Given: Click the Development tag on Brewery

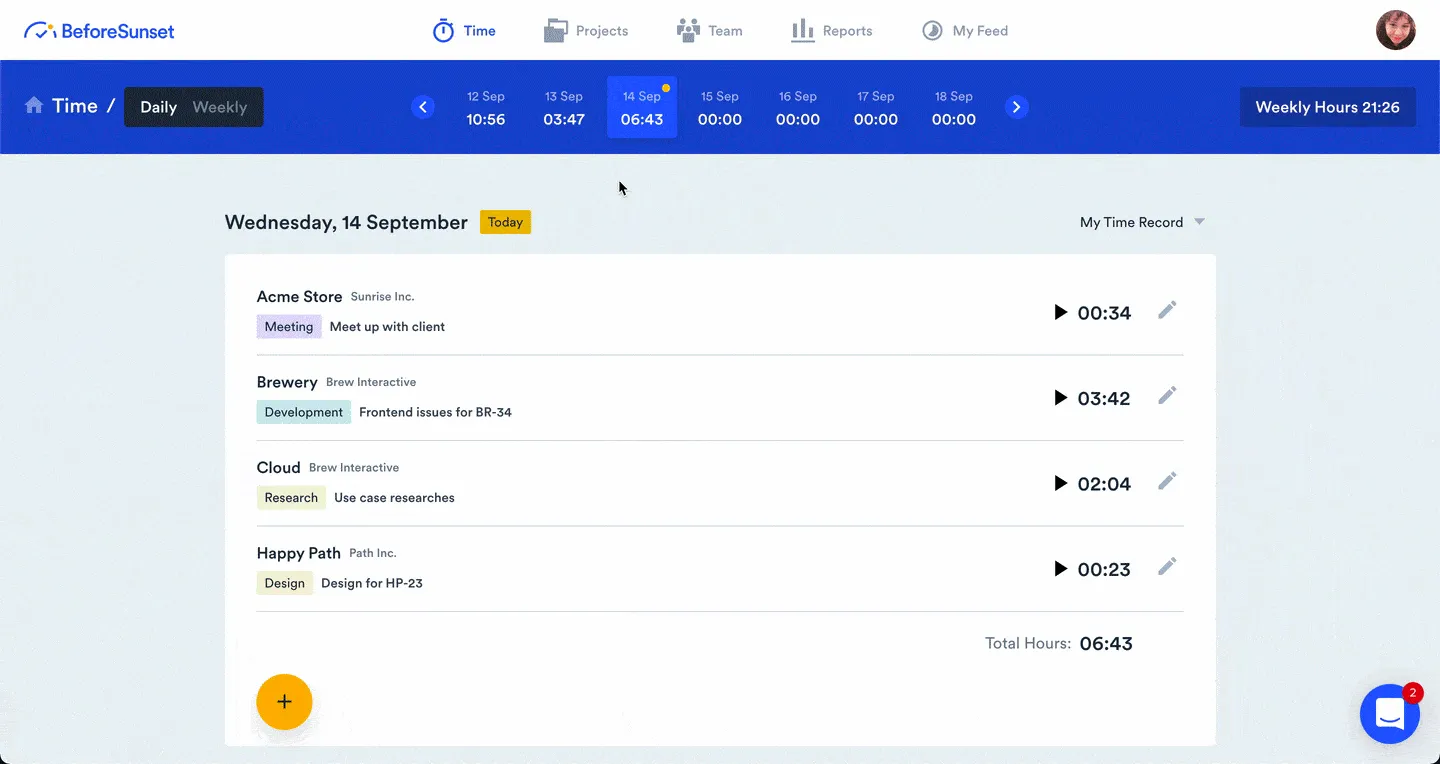Looking at the screenshot, I should pyautogui.click(x=304, y=412).
